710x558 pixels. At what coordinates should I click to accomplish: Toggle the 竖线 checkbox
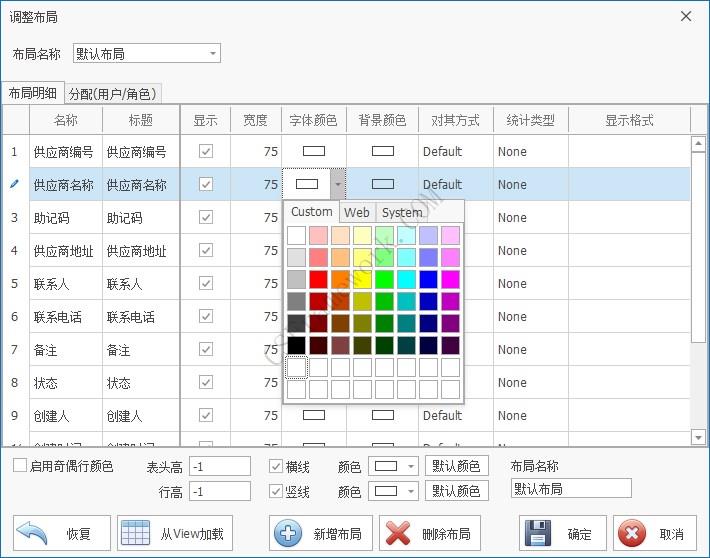click(x=276, y=491)
